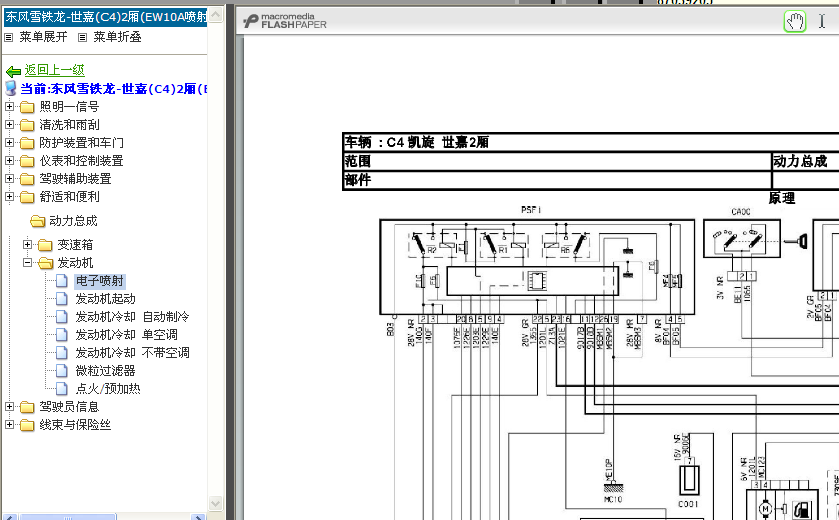
Task: Click the 舒适和便利 folder icon
Action: pyautogui.click(x=27, y=197)
